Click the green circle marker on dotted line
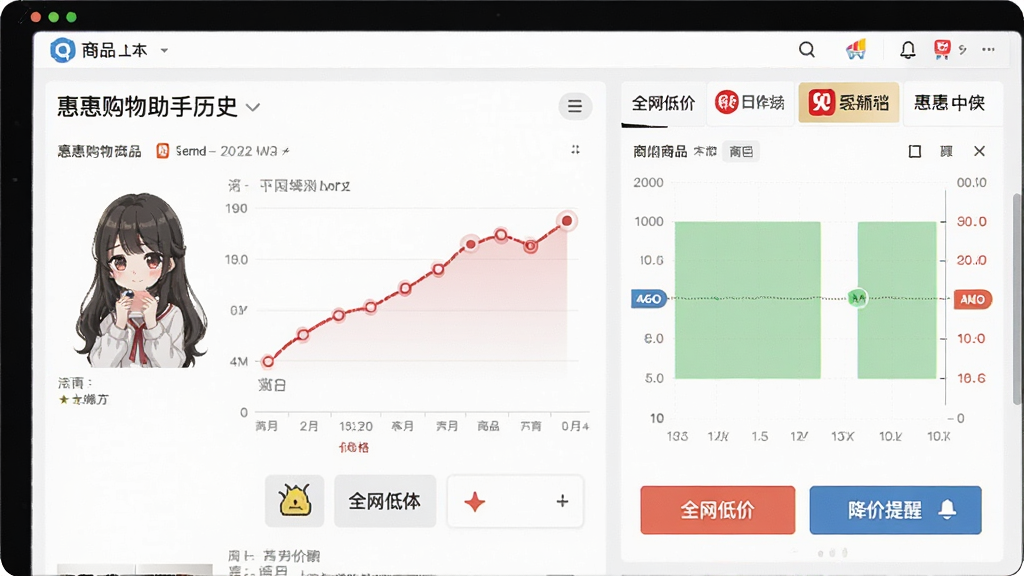This screenshot has width=1024, height=576. pos(857,298)
